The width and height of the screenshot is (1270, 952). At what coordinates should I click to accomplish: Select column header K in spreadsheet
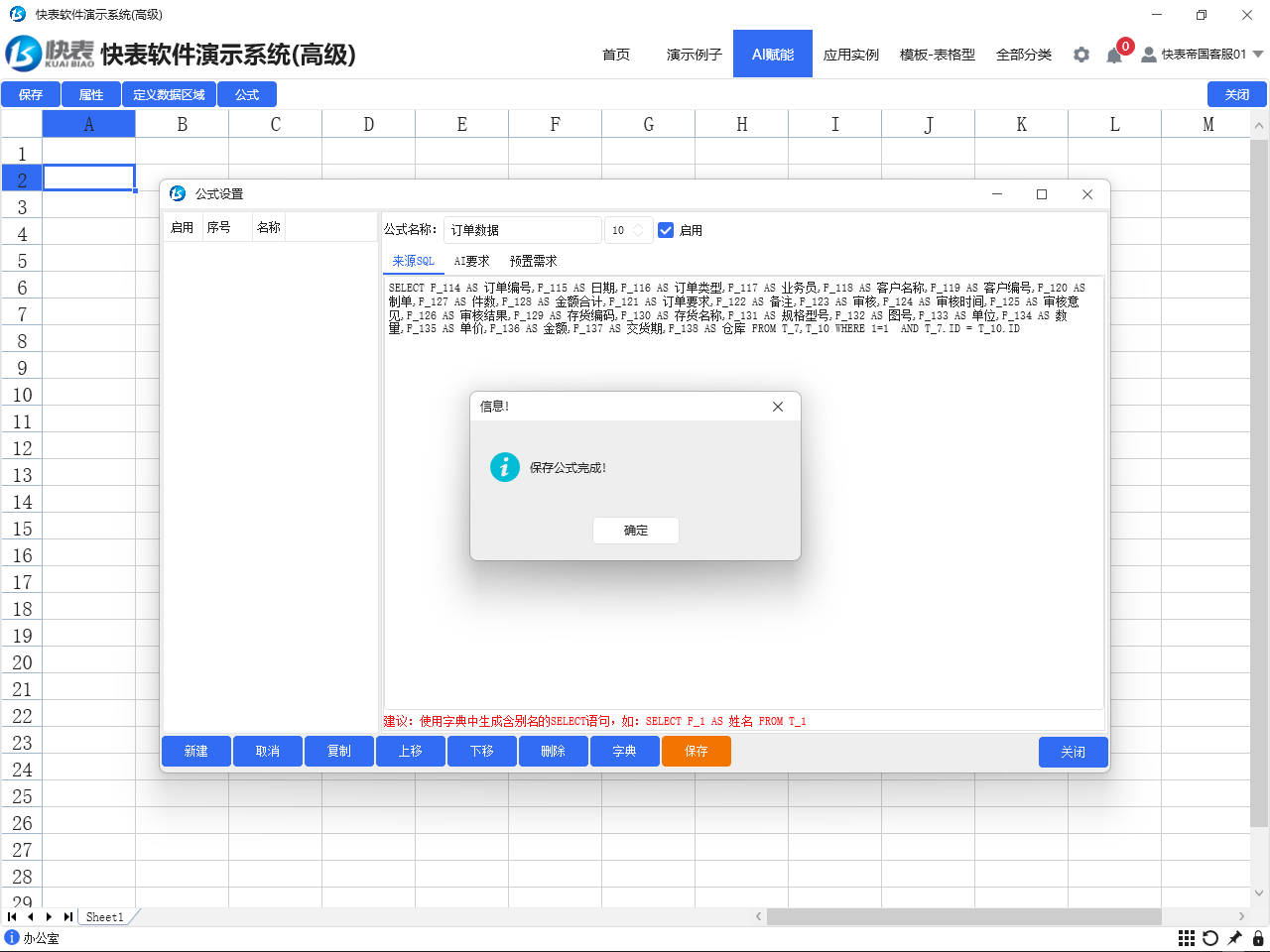point(1022,124)
